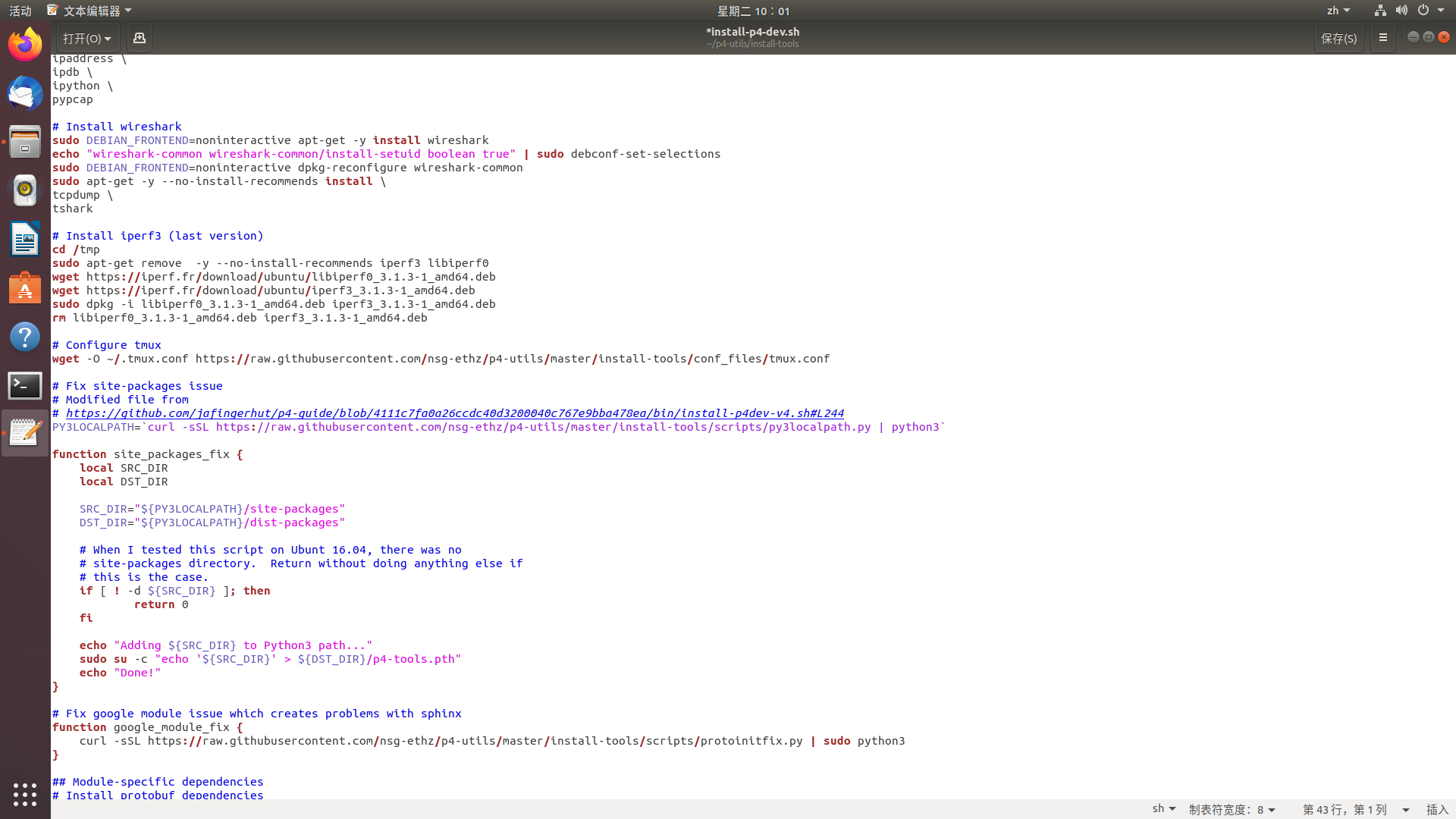
Task: Open the Files manager dock icon
Action: [25, 142]
